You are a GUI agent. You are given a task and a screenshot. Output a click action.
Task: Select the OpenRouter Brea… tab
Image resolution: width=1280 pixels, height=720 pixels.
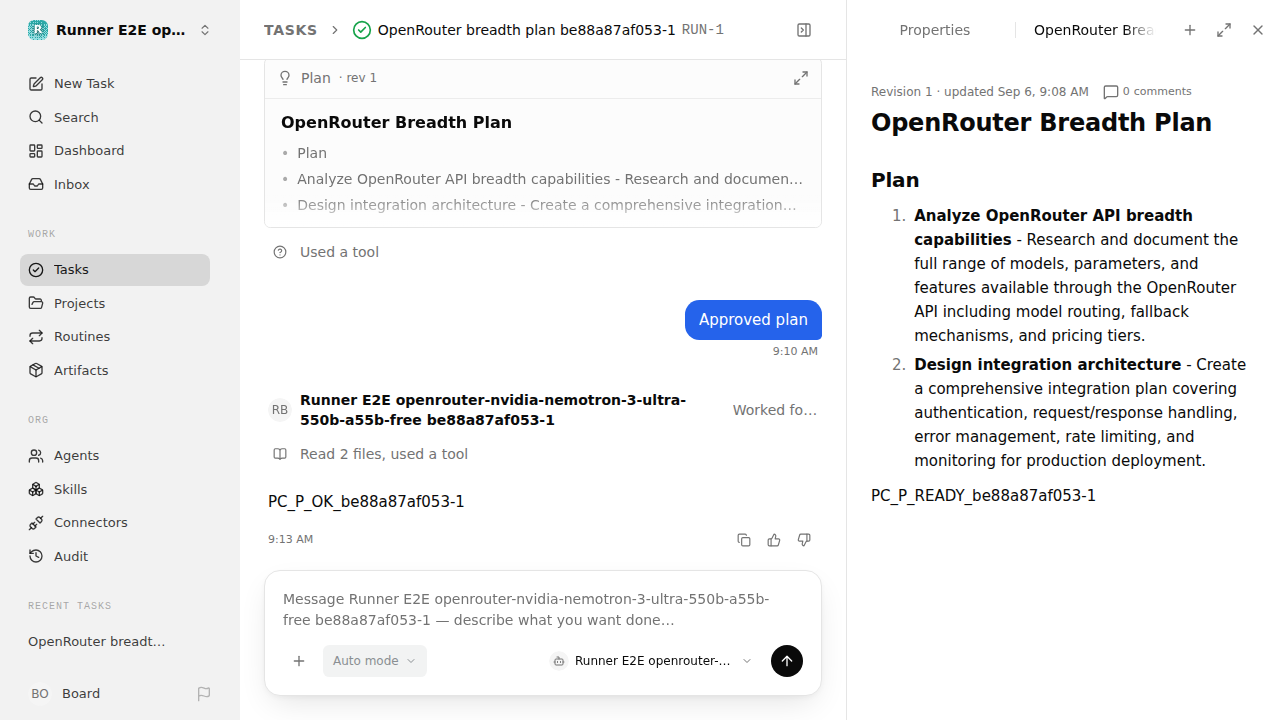tap(1094, 30)
